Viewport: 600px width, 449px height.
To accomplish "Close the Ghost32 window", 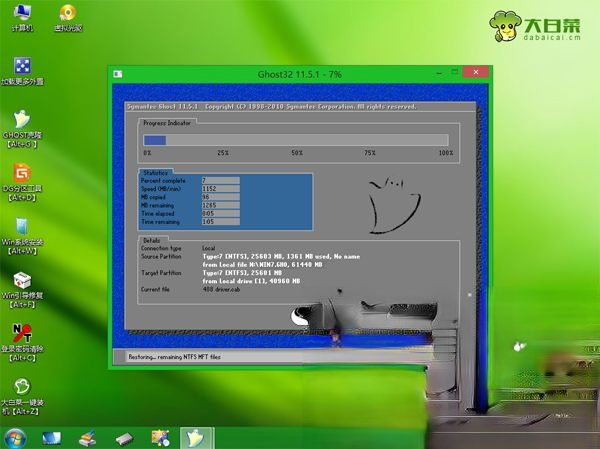I will (x=476, y=72).
